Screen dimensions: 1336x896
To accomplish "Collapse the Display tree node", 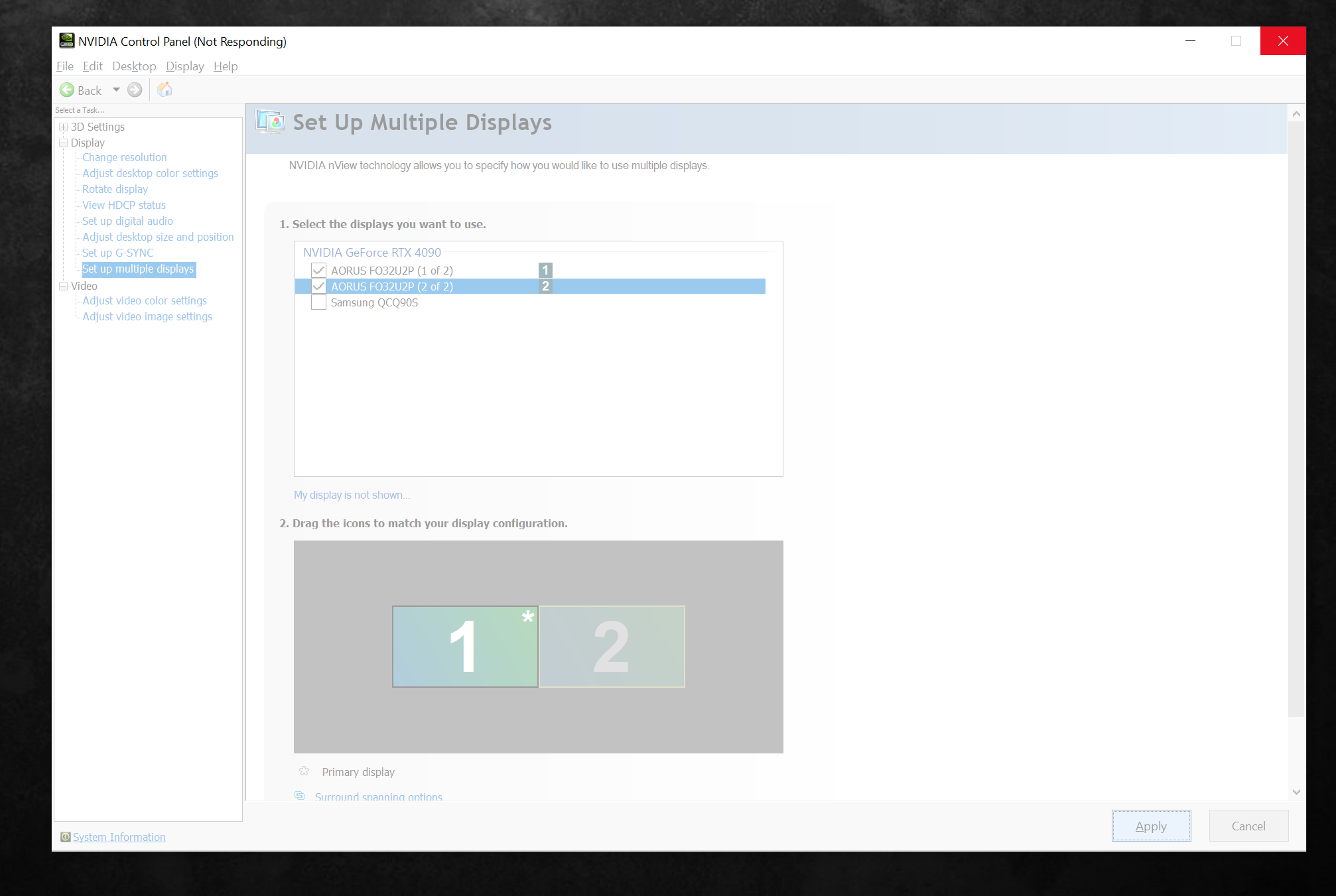I will [63, 143].
